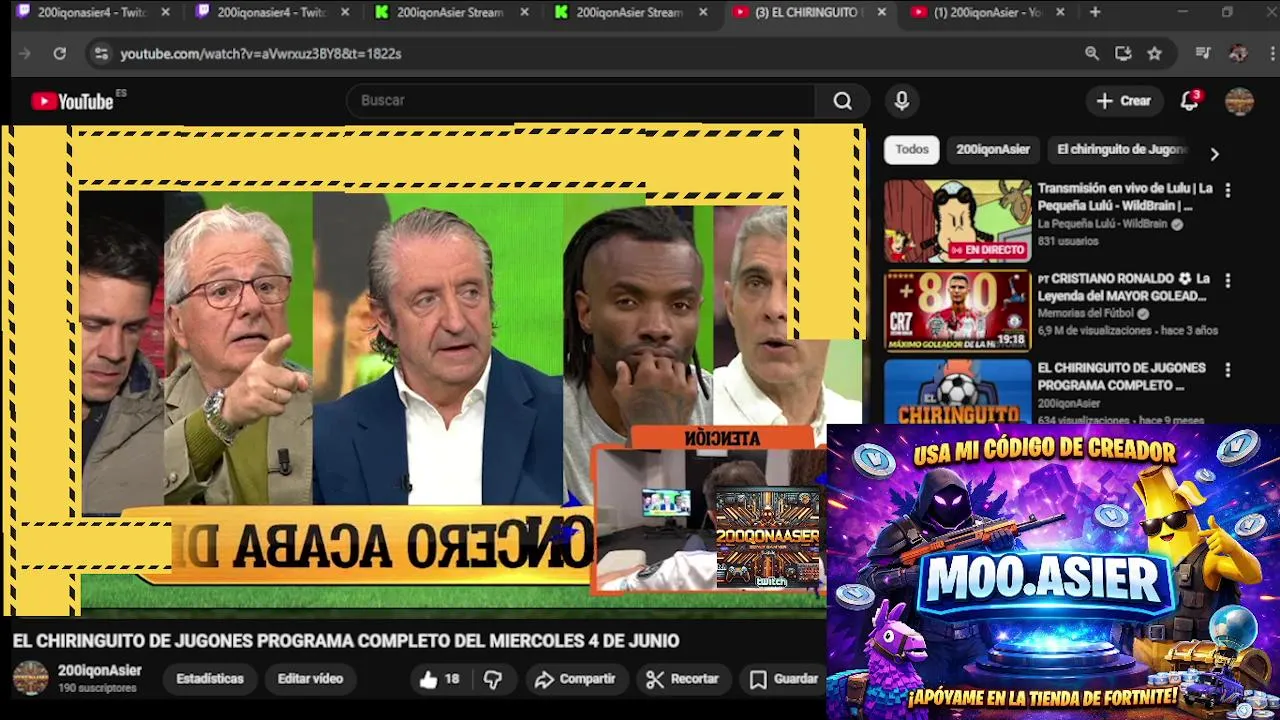Like the video with thumbs up

pos(439,679)
